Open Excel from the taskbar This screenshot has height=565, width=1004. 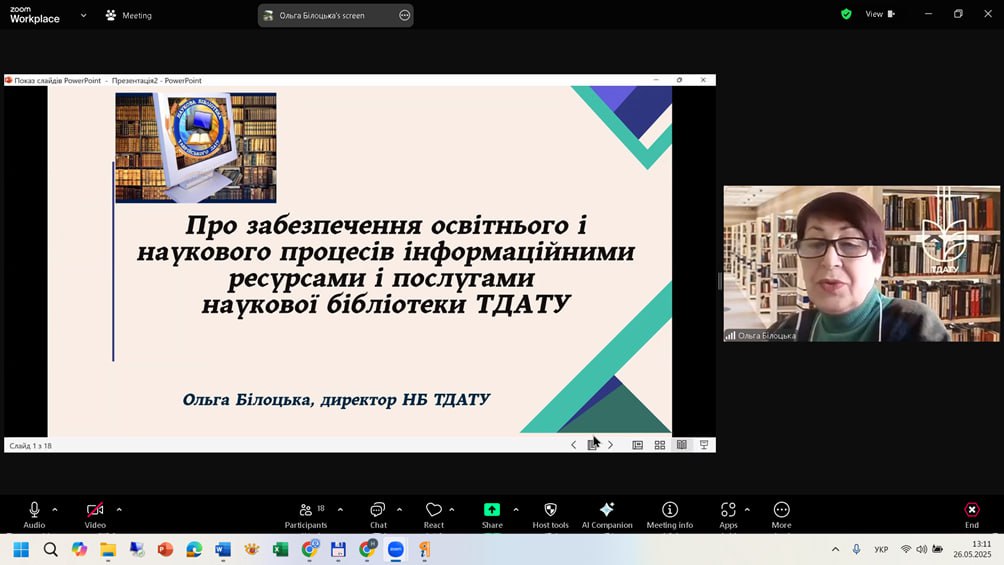280,550
